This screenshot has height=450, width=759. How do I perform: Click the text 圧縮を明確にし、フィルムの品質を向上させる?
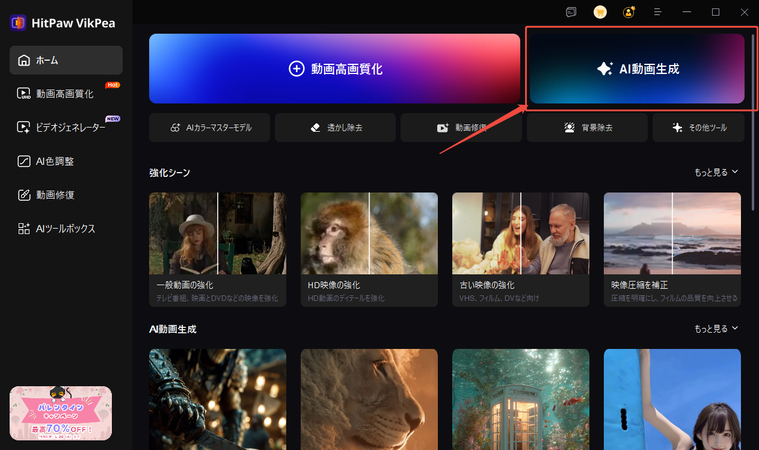tap(674, 298)
